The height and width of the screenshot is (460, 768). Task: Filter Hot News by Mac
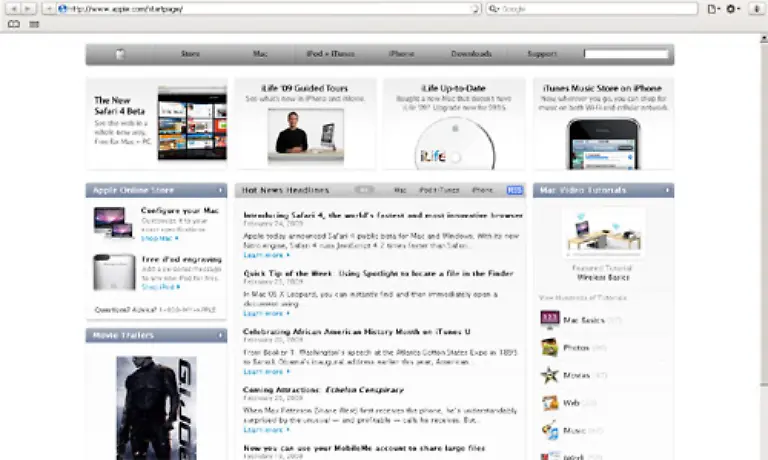[x=400, y=190]
